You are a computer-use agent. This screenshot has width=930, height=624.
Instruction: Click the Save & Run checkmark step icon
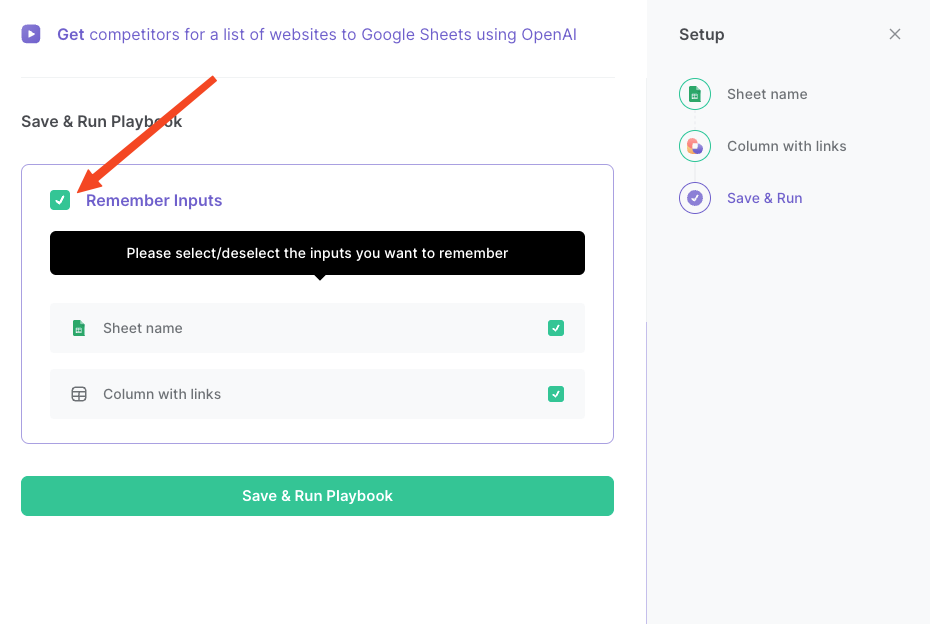tap(695, 198)
